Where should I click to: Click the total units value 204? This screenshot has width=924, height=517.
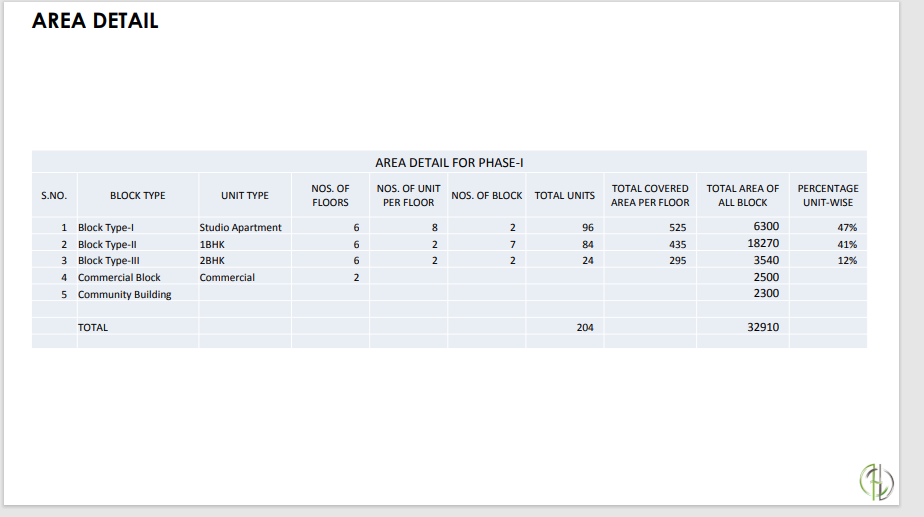(585, 327)
